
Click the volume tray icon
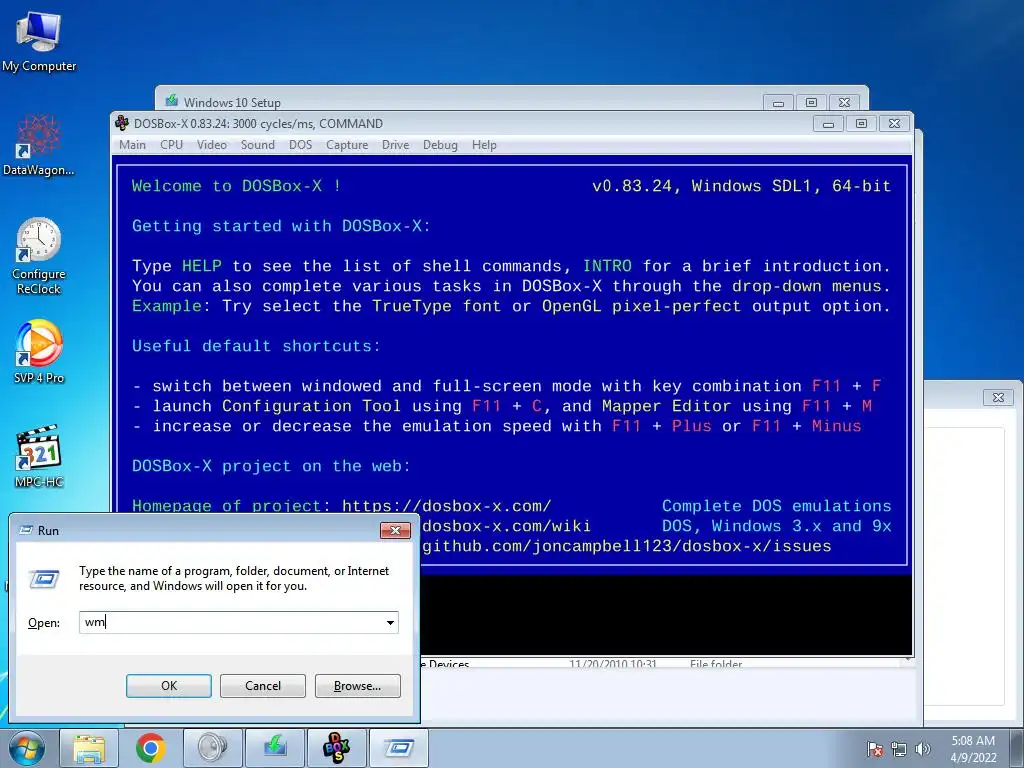click(923, 749)
